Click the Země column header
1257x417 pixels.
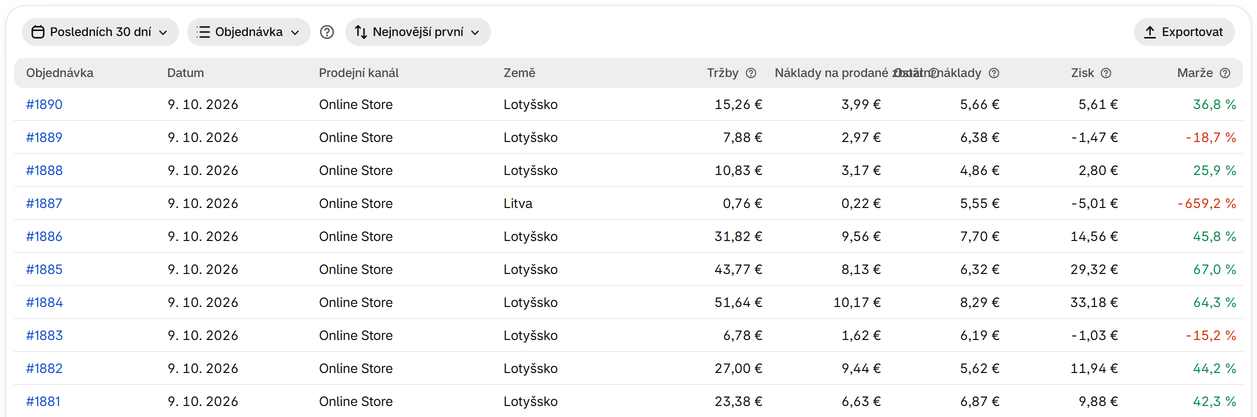[x=519, y=73]
